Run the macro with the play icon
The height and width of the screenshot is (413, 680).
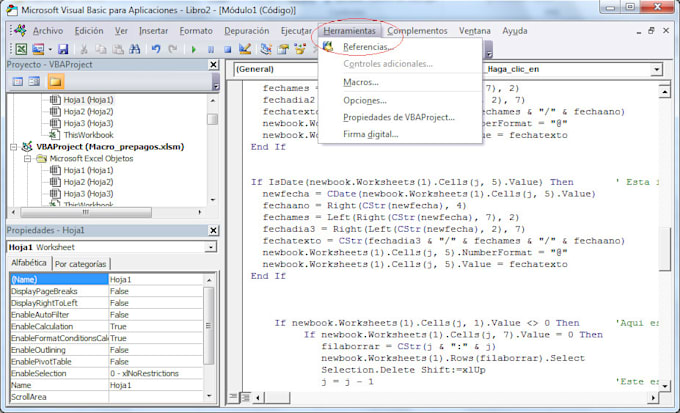[x=194, y=49]
